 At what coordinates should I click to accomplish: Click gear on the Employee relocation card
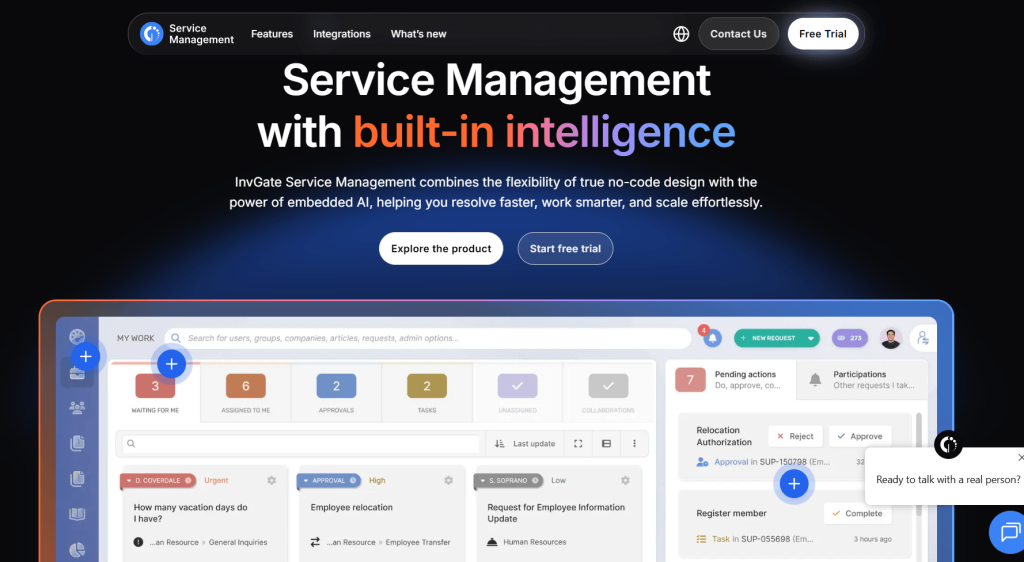[x=449, y=480]
